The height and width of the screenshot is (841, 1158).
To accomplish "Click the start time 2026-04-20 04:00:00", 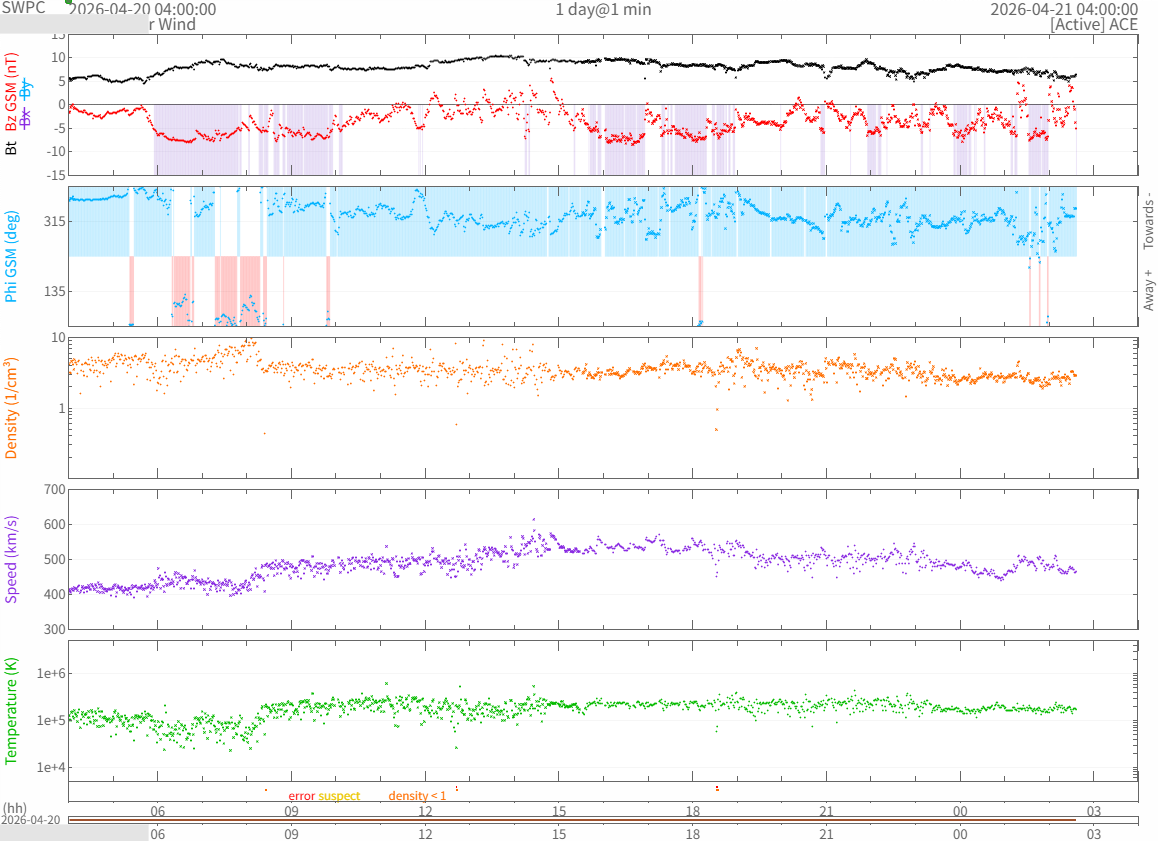I will pos(143,9).
